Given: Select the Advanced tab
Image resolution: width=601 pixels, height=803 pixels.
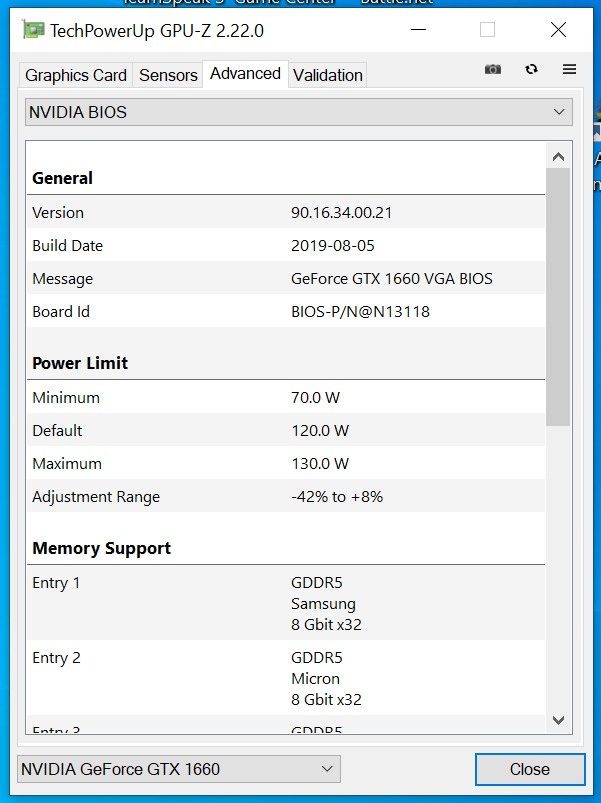Looking at the screenshot, I should (x=245, y=74).
